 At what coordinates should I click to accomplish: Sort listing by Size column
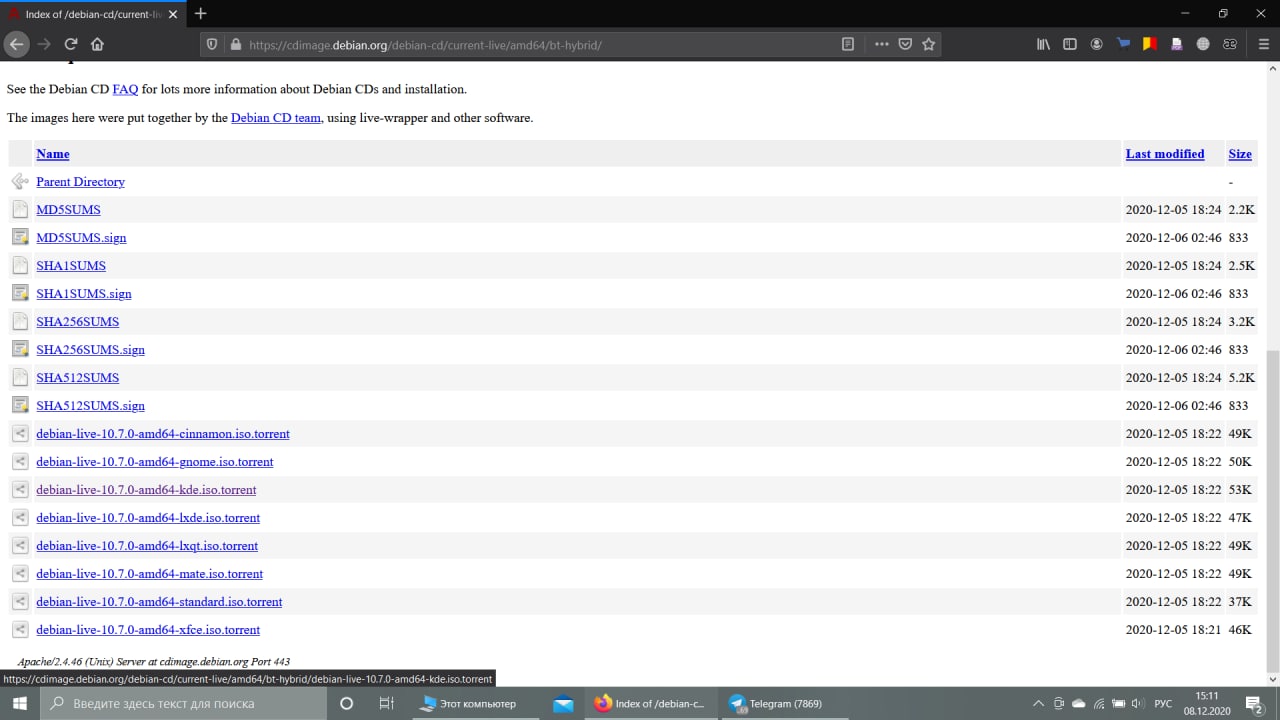1240,154
